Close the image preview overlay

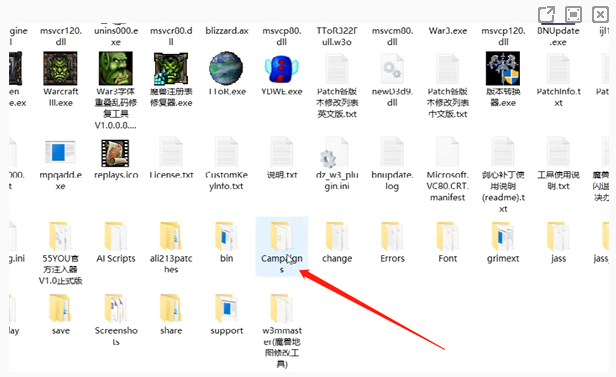[x=600, y=15]
